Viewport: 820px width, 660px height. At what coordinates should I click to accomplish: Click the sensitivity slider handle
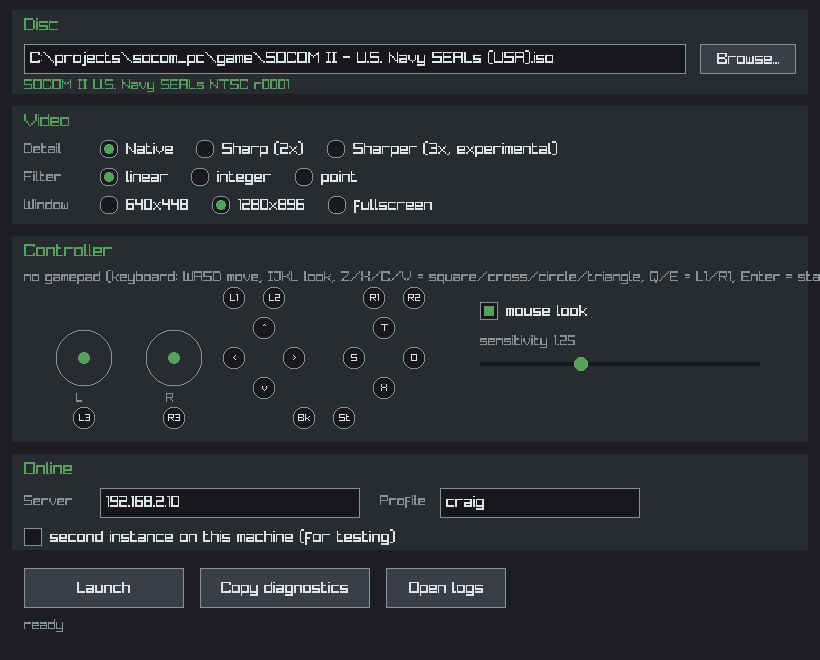580,364
